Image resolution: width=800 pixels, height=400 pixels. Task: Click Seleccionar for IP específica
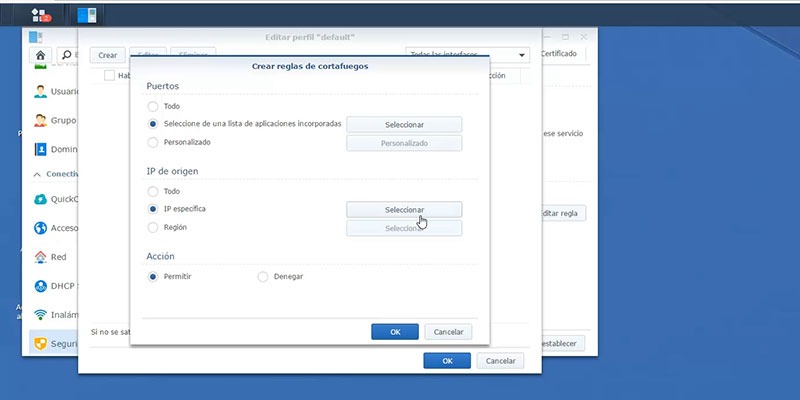tap(404, 210)
